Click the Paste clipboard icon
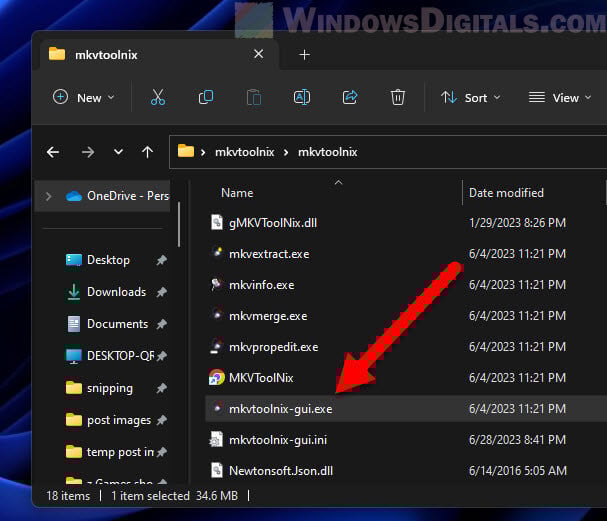Viewport: 607px width, 521px height. point(254,97)
